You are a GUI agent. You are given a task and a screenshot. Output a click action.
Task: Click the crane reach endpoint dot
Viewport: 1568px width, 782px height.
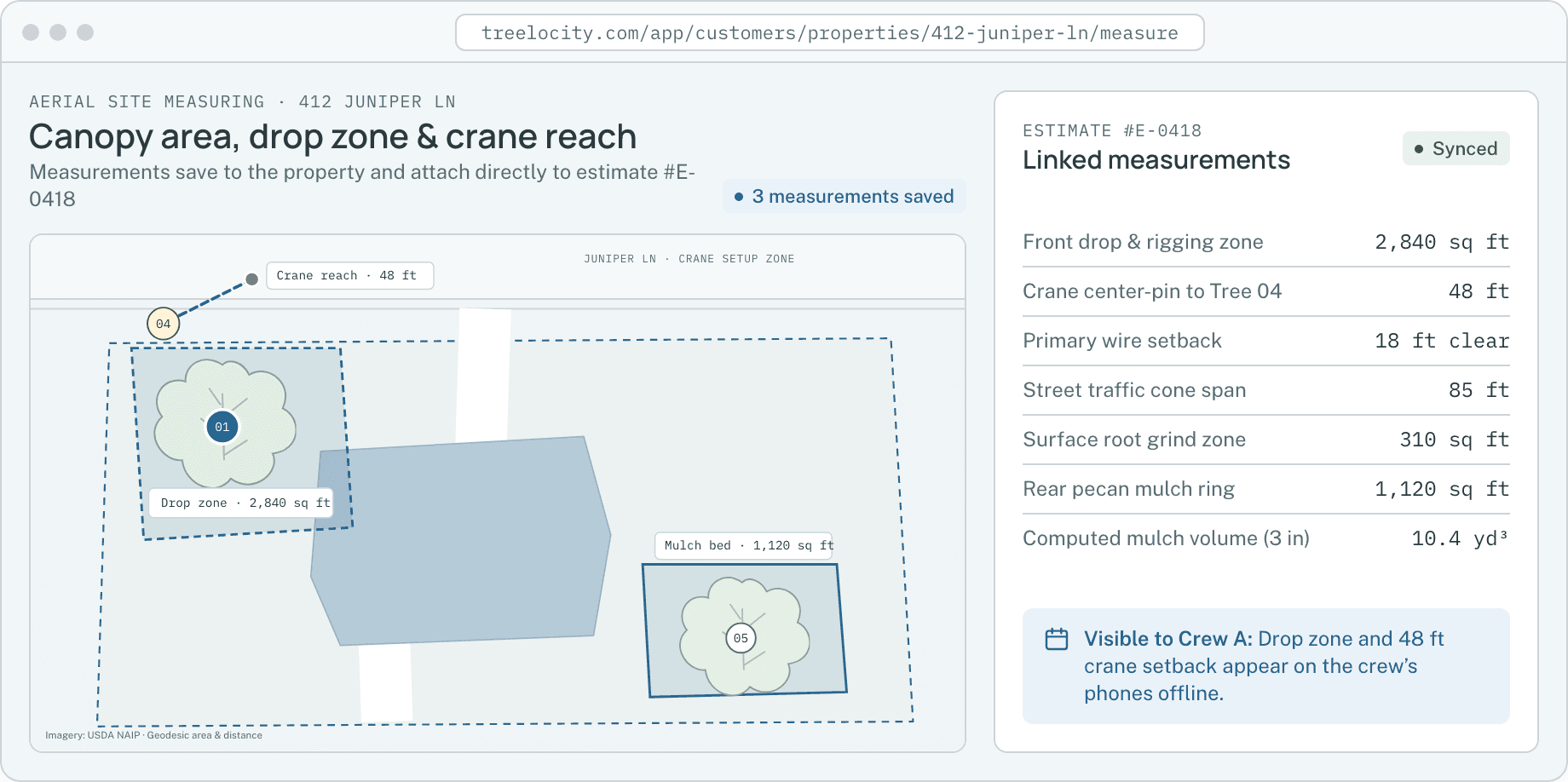(x=251, y=279)
